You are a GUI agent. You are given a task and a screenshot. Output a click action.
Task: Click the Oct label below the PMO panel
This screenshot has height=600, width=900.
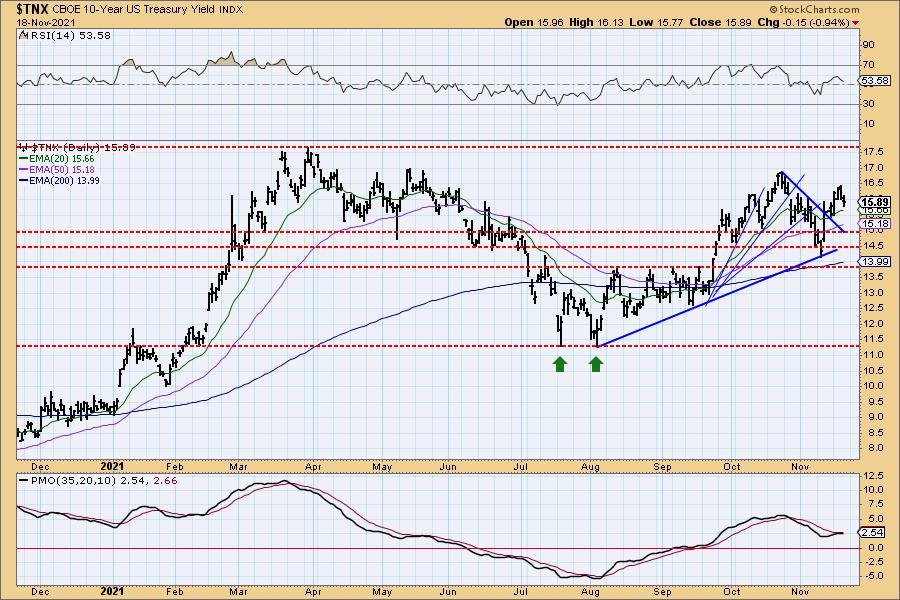point(732,591)
